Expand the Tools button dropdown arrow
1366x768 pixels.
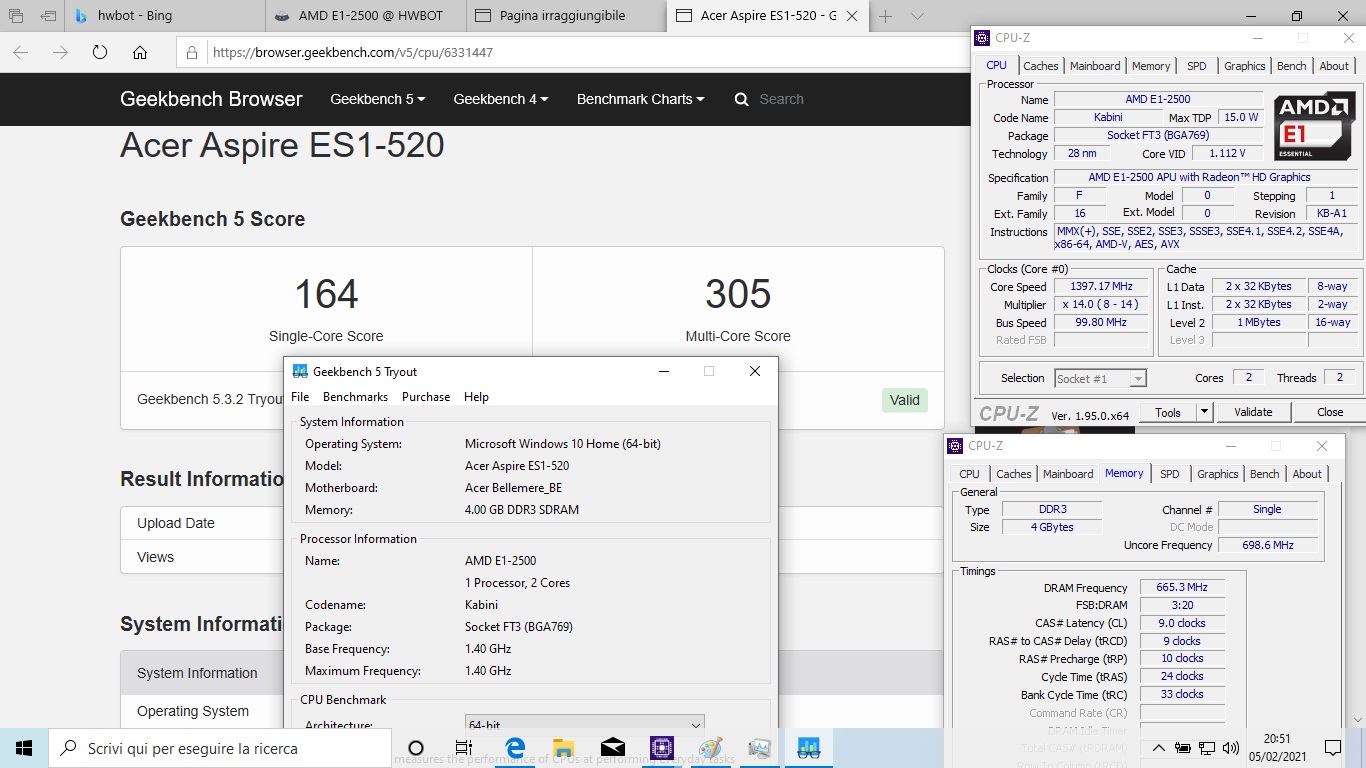click(x=1204, y=412)
